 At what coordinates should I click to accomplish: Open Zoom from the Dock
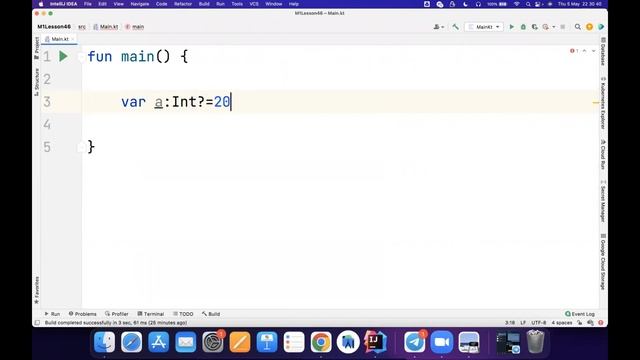[442, 342]
